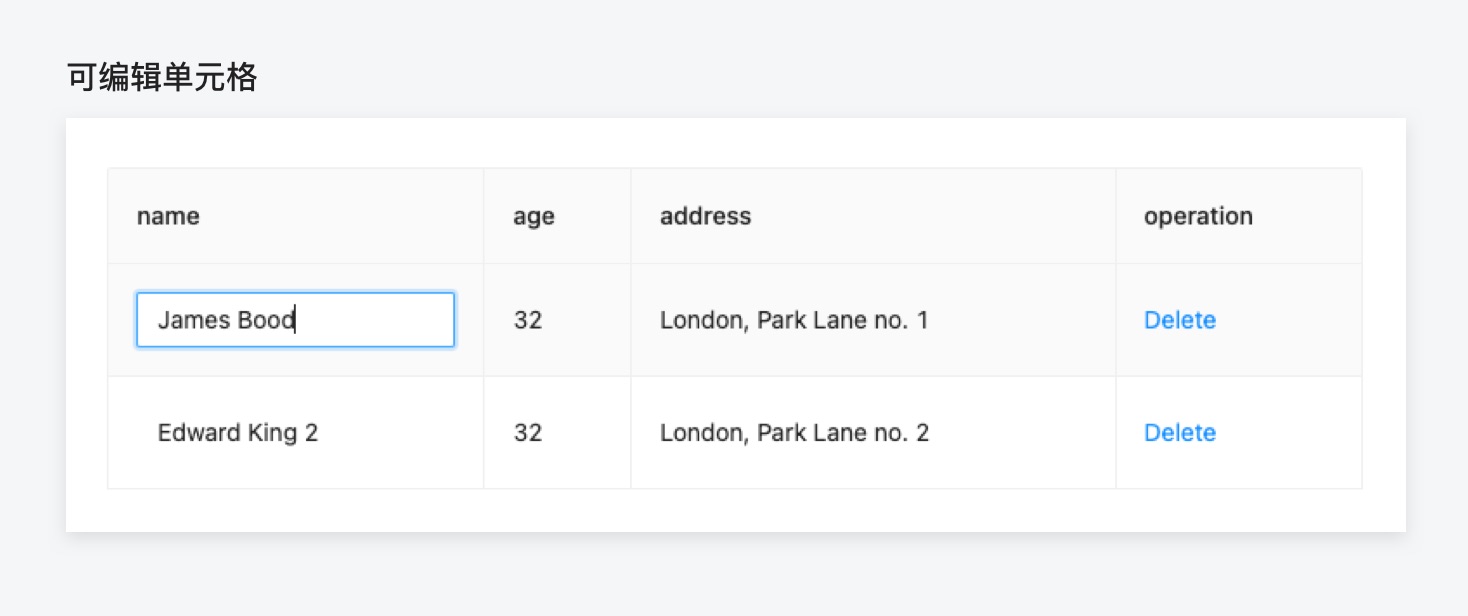The image size is (1468, 616).
Task: Select the "London, Park Lane no. 2" cell
Action: coord(794,433)
